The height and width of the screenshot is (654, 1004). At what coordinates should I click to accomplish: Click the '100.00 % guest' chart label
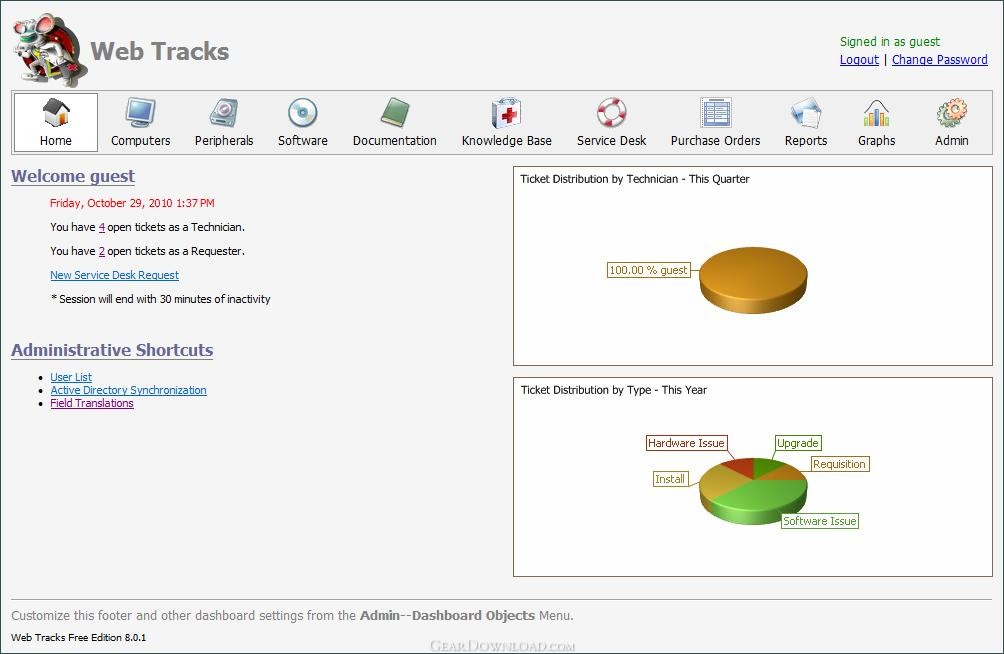click(648, 270)
